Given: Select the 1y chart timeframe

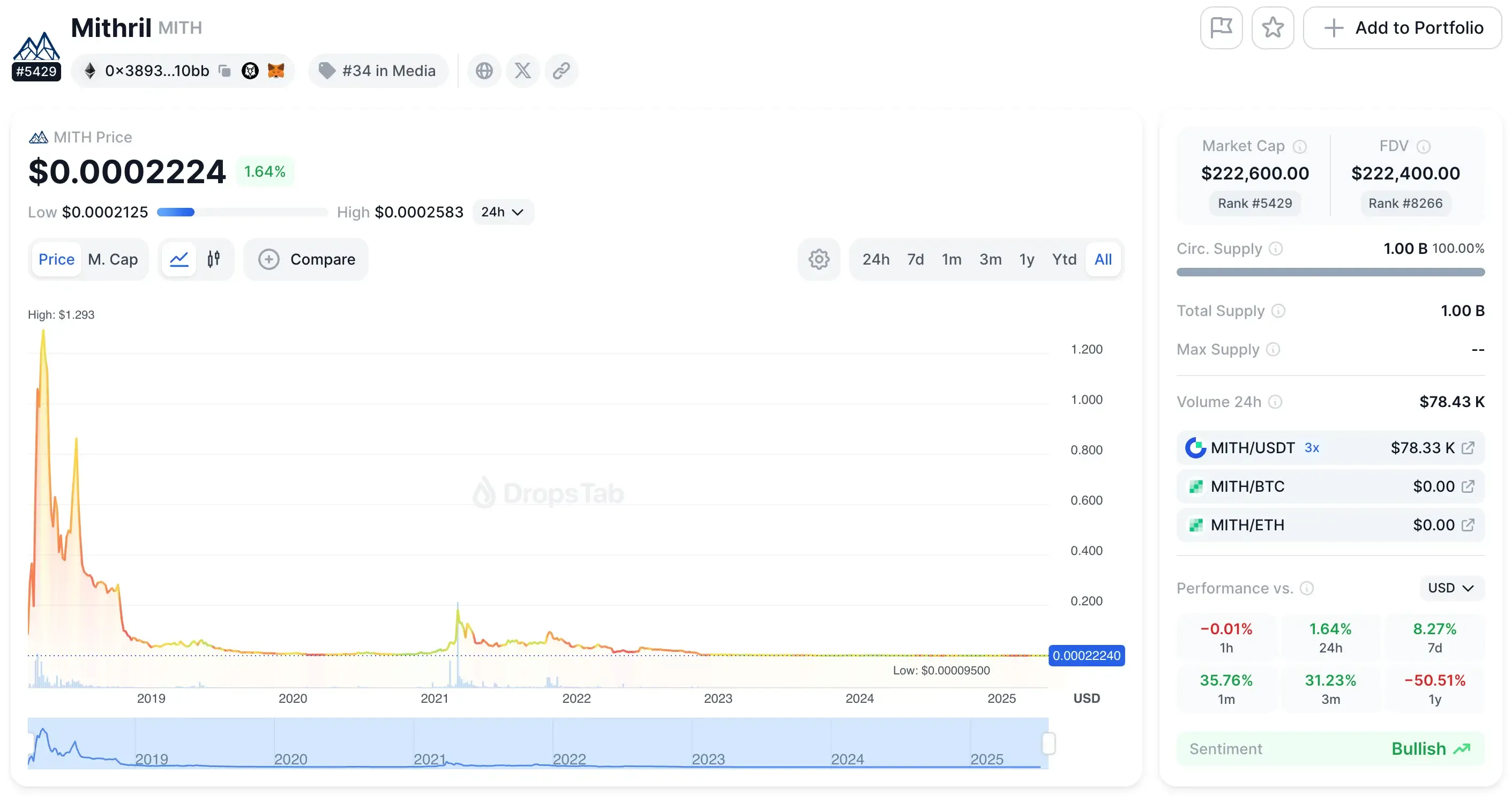Looking at the screenshot, I should coord(1026,259).
